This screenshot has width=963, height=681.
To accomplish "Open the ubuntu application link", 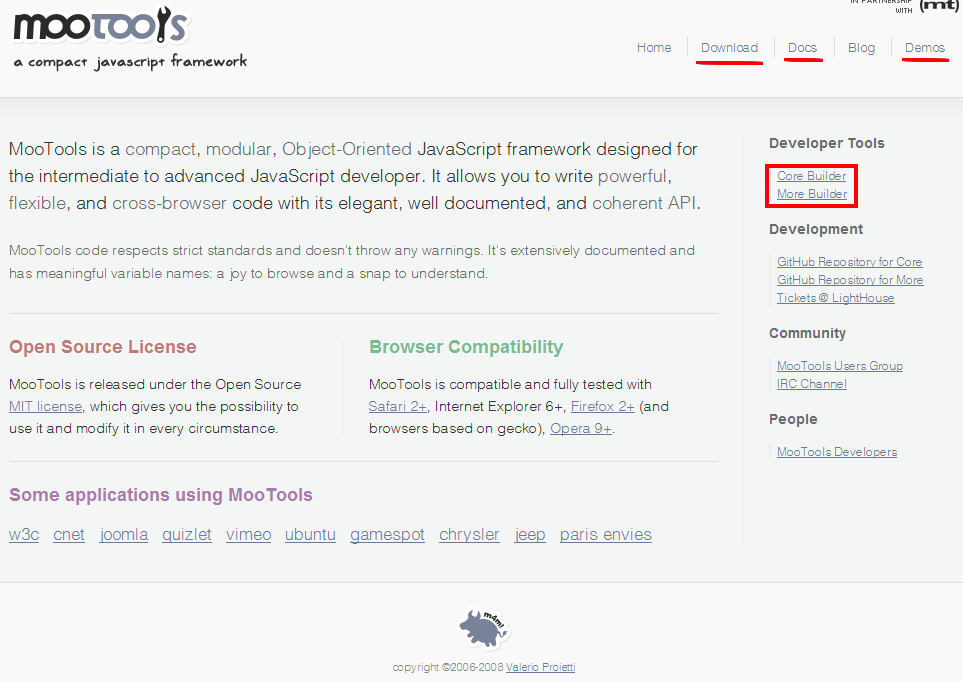I will (310, 535).
